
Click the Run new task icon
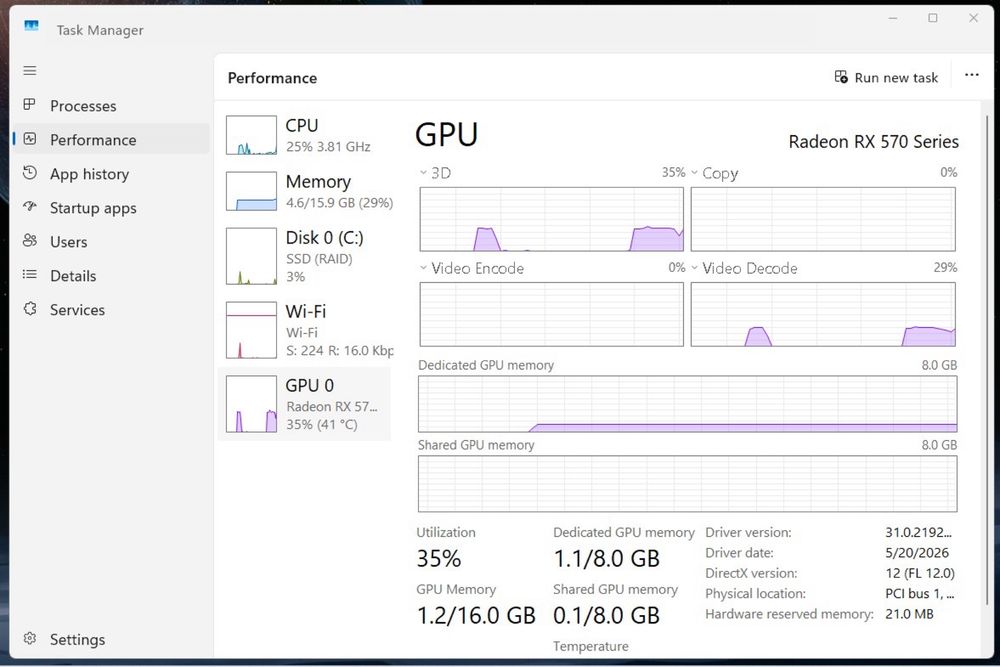[841, 77]
